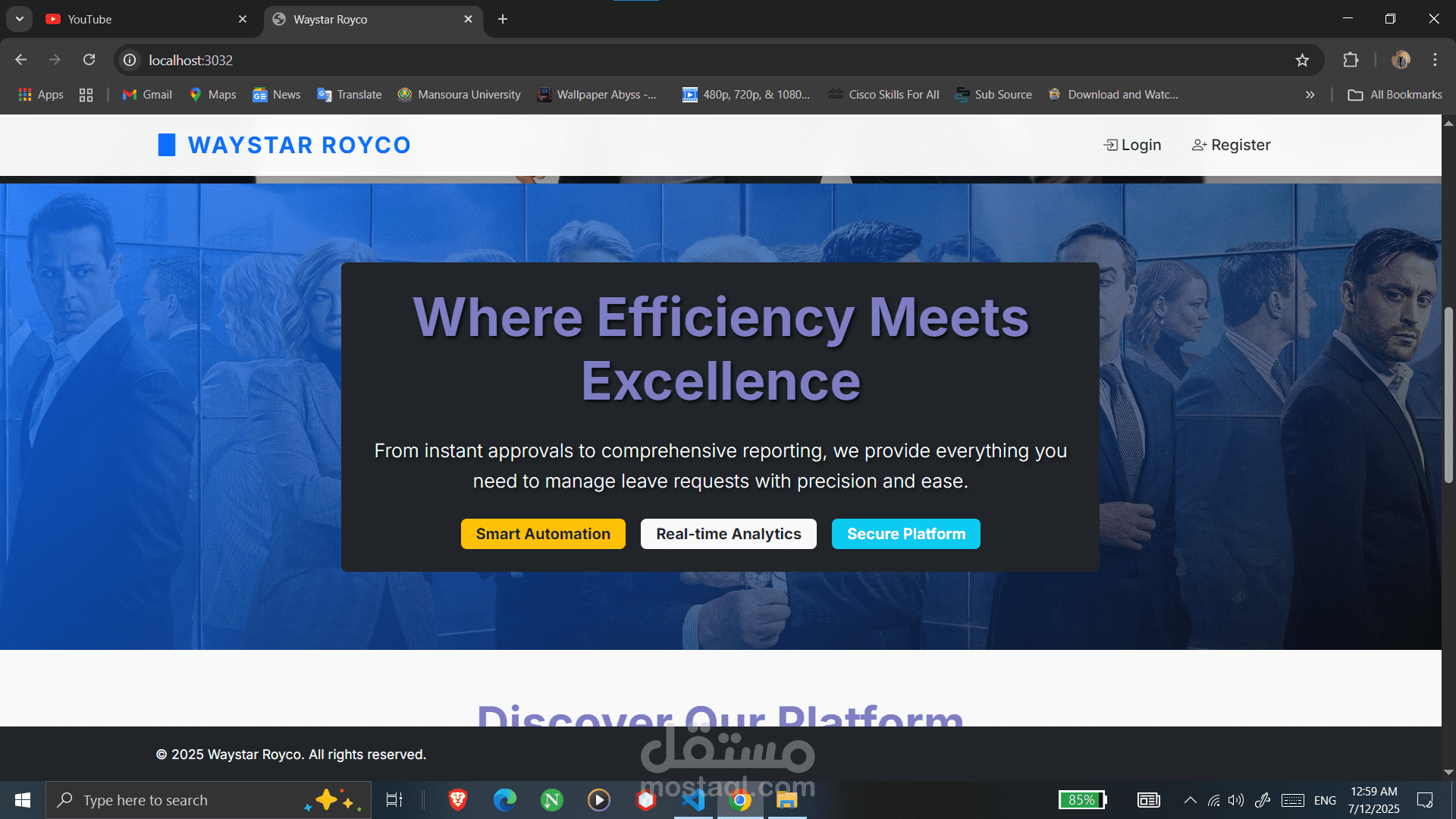
Task: Open the 480p, 720p, & 1080 bookmark
Action: [746, 95]
